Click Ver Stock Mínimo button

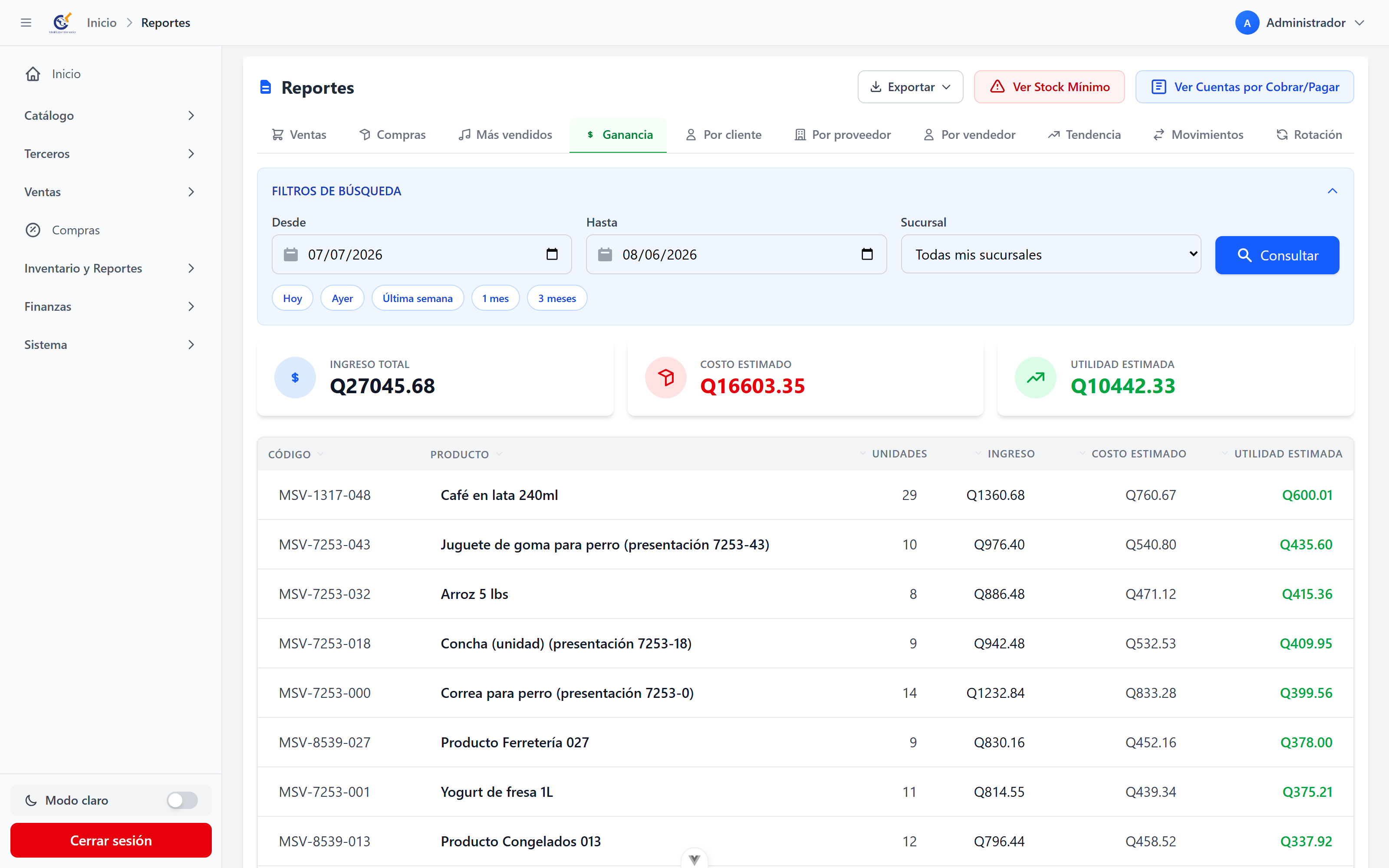point(1049,87)
